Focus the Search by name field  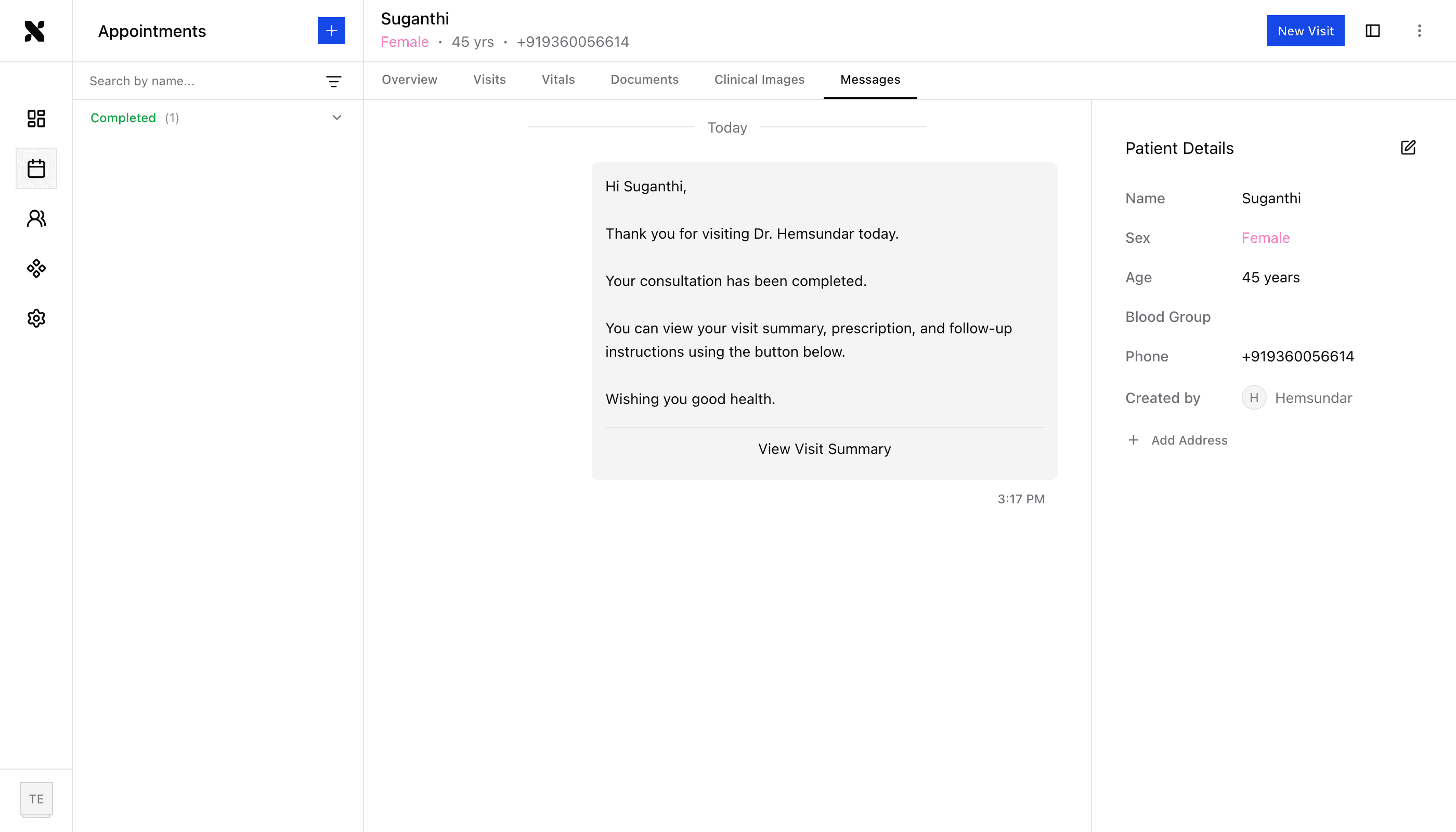click(200, 81)
